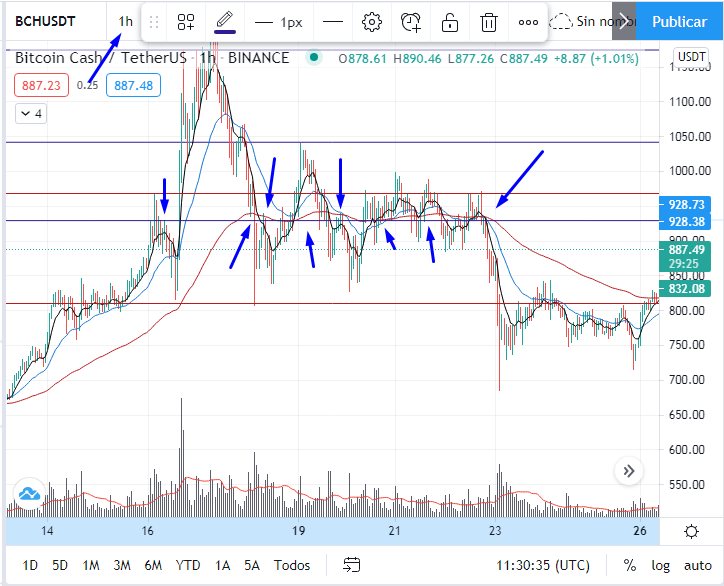Click the scroll to latest bar button
Screen dimensions: 724x586
coord(628,471)
